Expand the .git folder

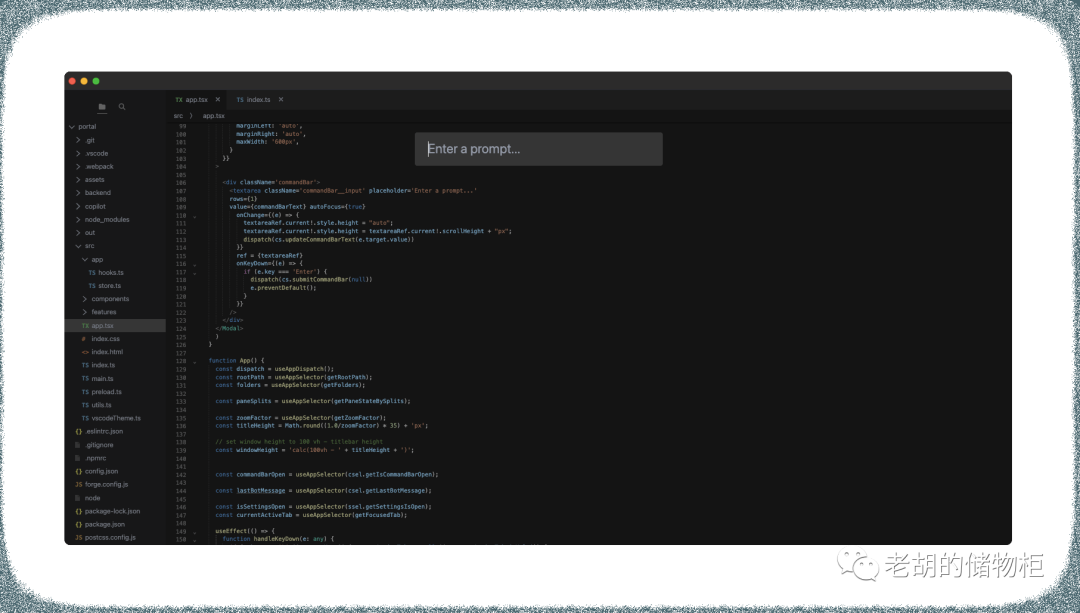(x=79, y=141)
